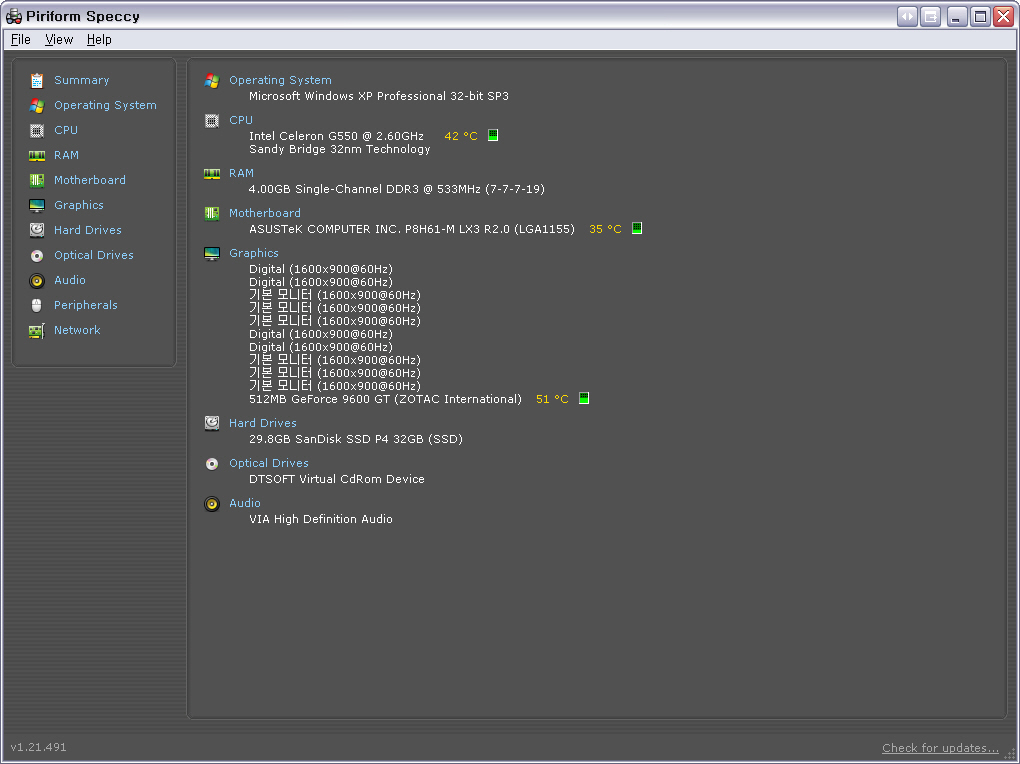Click the RAM heading link in summary

click(241, 173)
